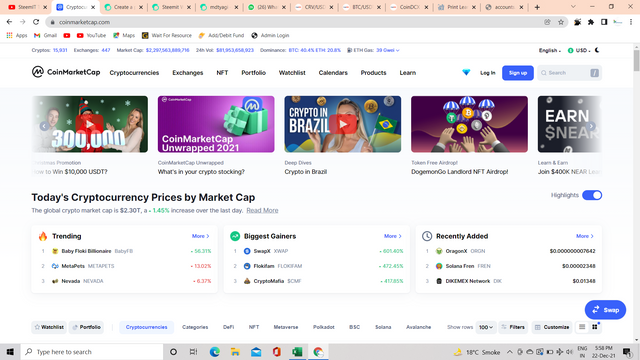This screenshot has height=360, width=640.
Task: Select the DeFi tab
Action: (x=229, y=327)
